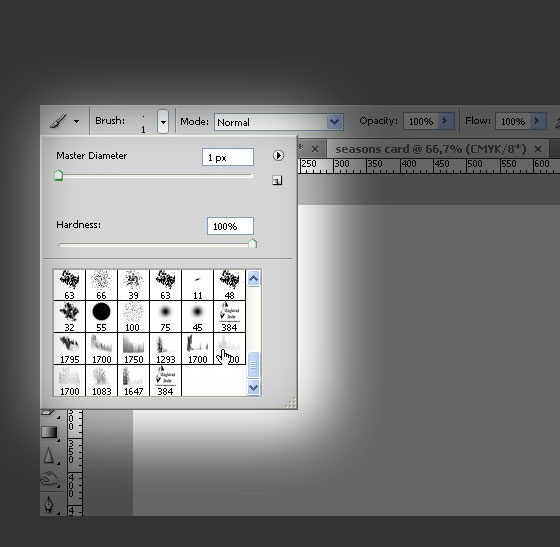Click the Hardness slider handle
The width and height of the screenshot is (560, 547).
point(252,244)
